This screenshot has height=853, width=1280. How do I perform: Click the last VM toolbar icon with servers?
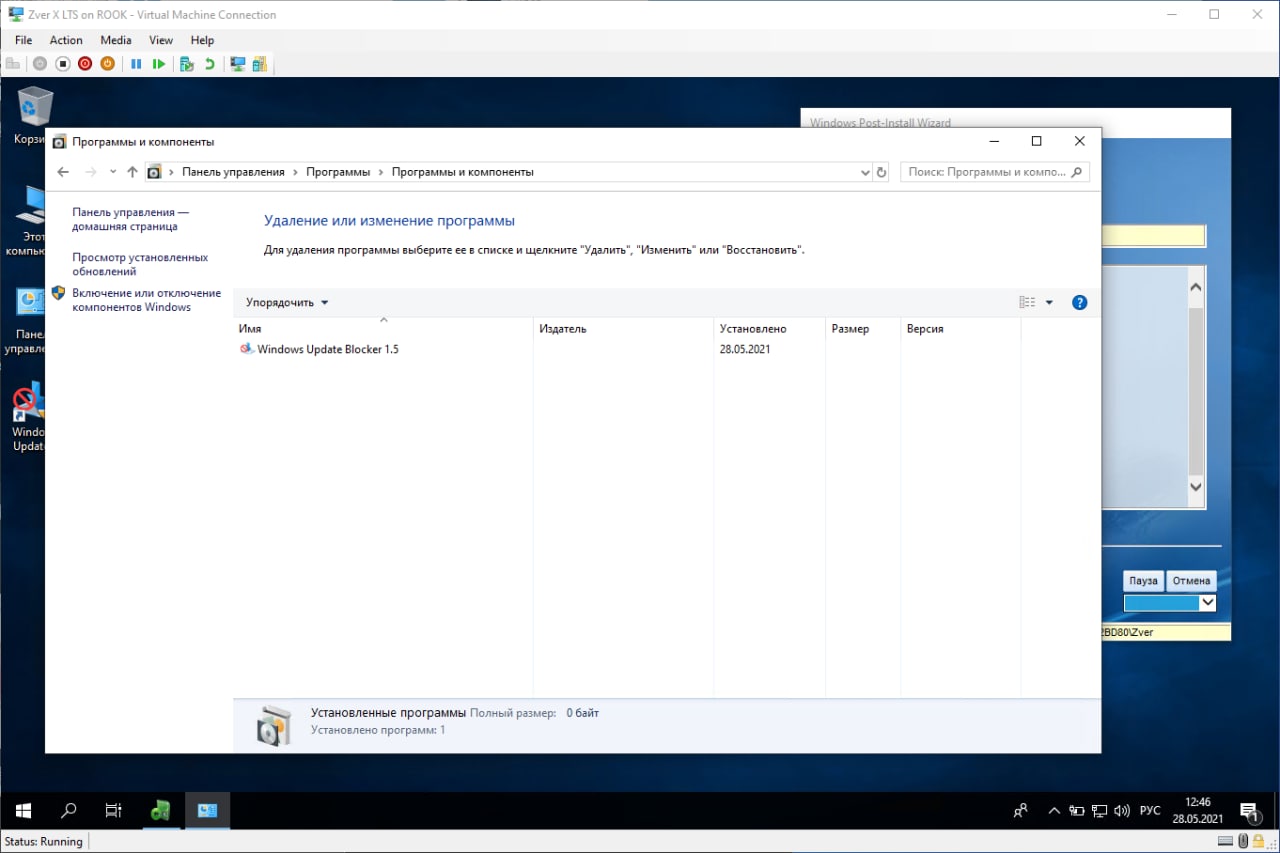tap(260, 64)
